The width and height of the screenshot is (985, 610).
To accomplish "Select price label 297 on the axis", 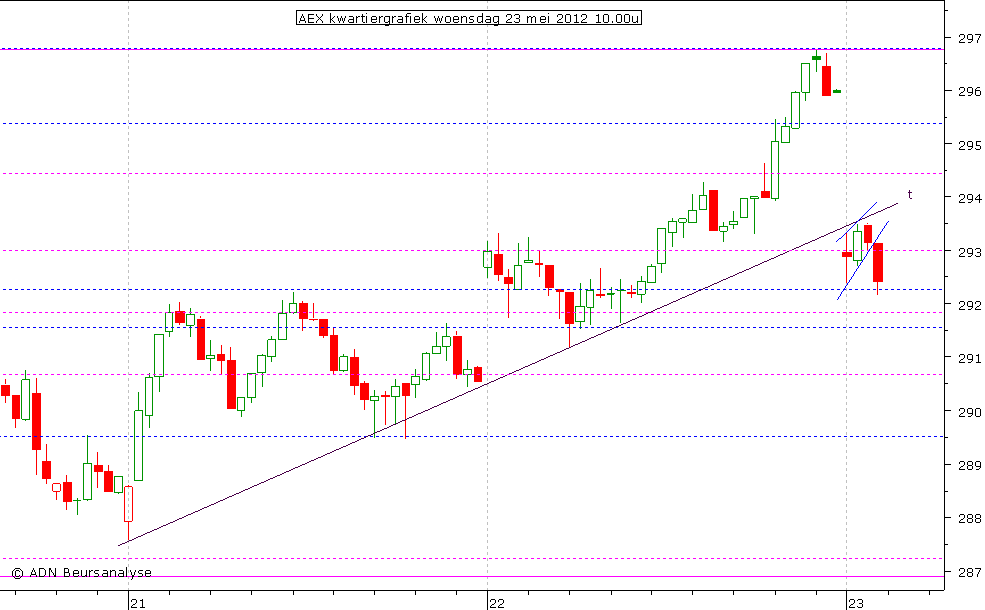I will 969,38.
